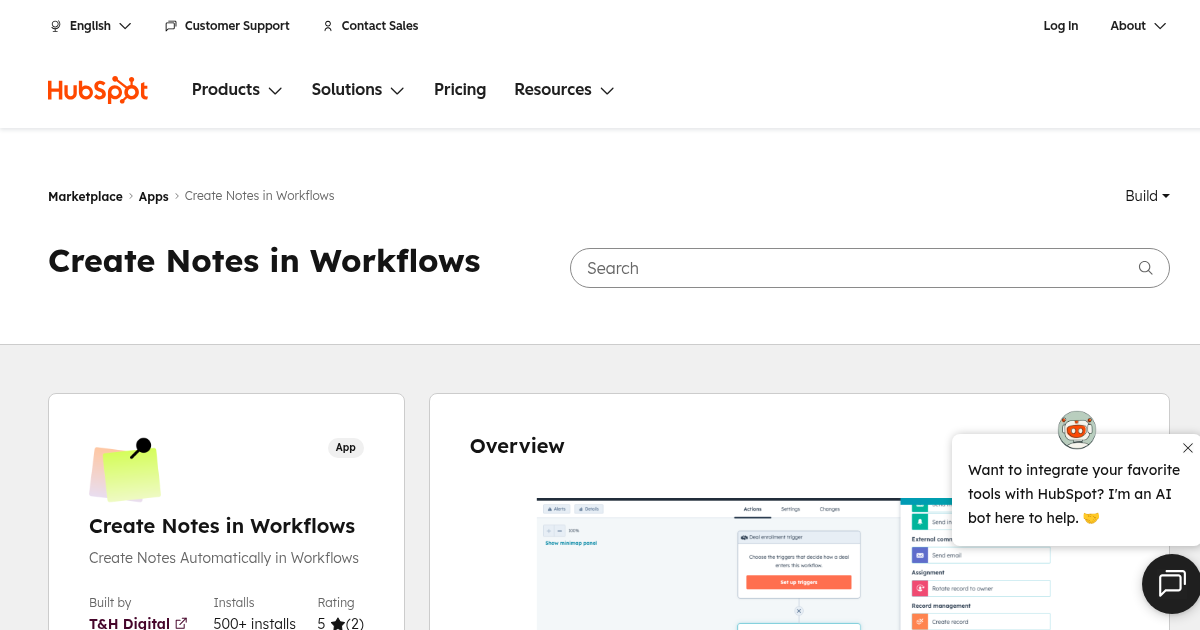The image size is (1200, 630).
Task: Click the Log in link
Action: click(1061, 26)
